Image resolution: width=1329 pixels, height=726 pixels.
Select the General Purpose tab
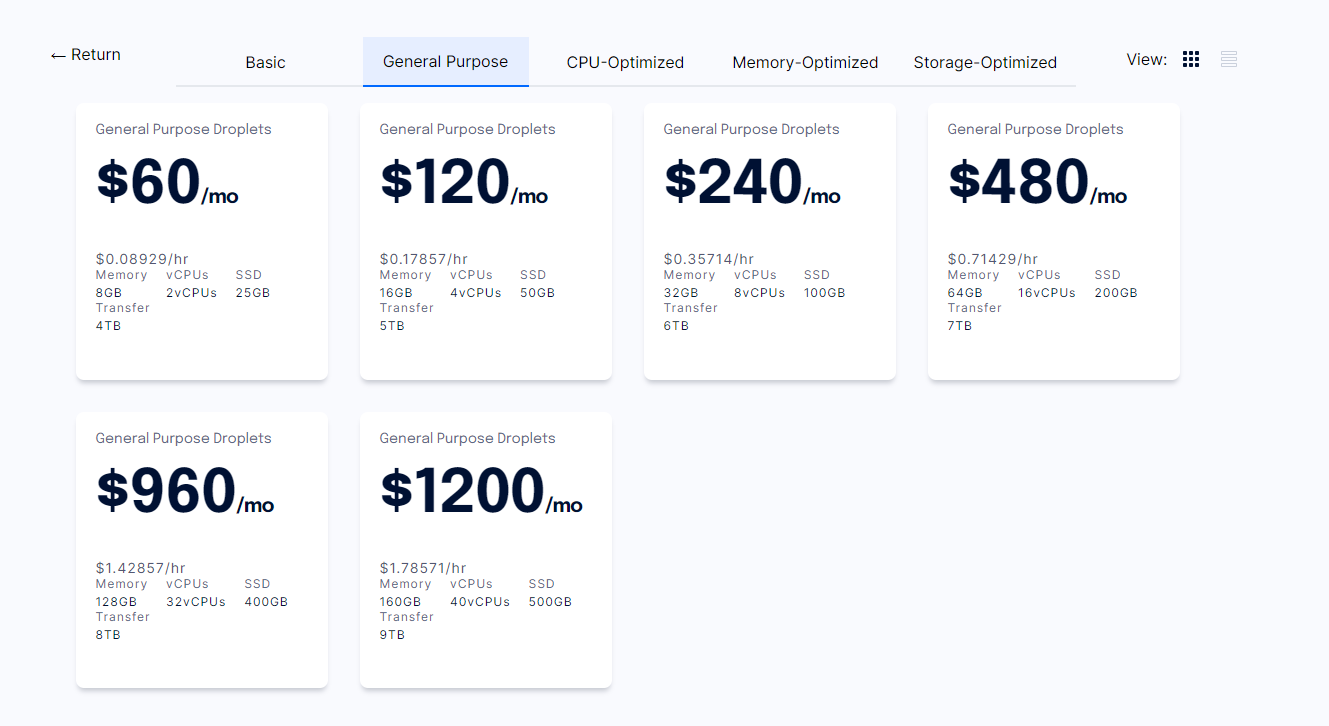pyautogui.click(x=445, y=62)
